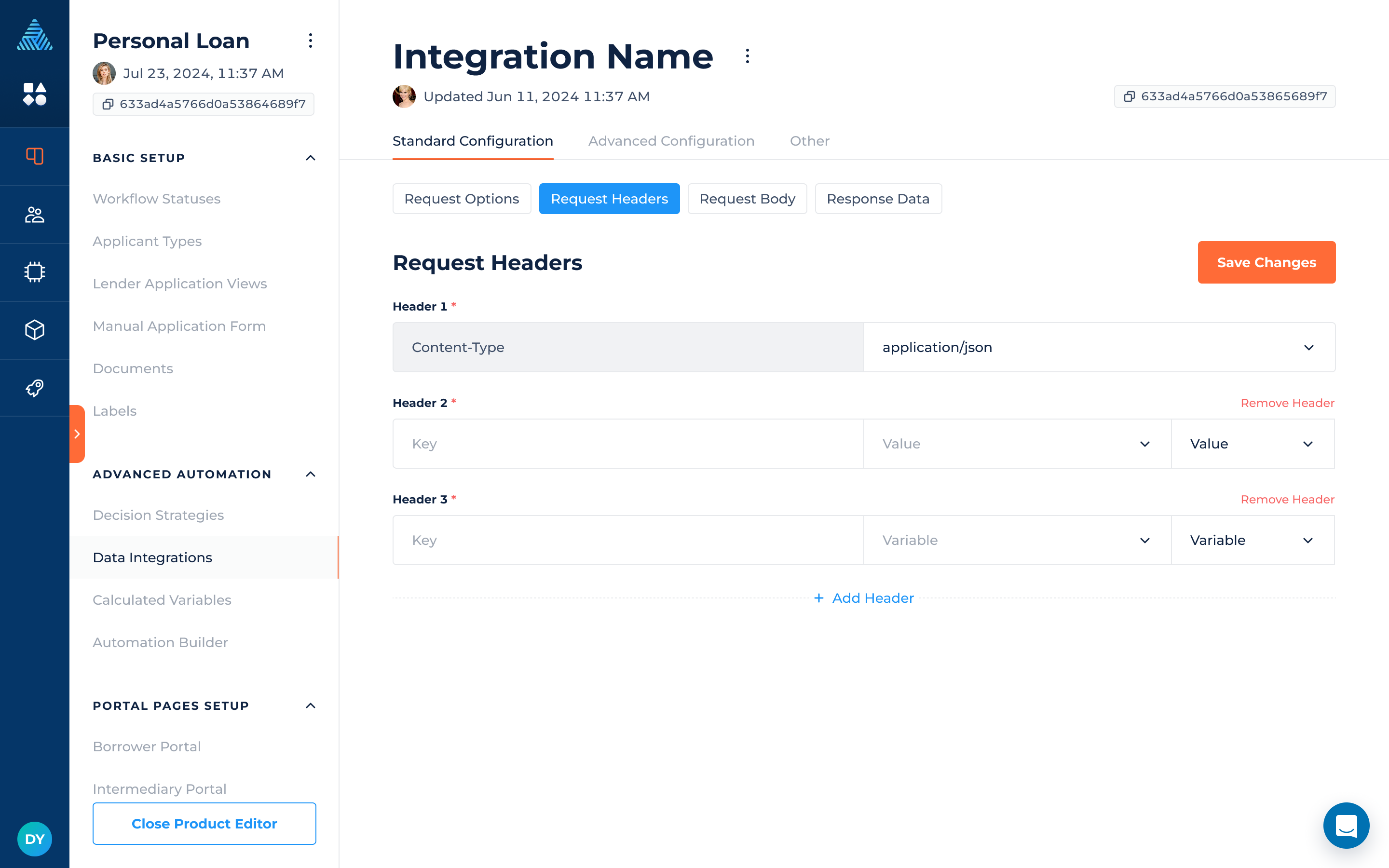Screen dimensions: 1389x868
Task: Click the processor chip sidebar icon
Action: coord(34,272)
